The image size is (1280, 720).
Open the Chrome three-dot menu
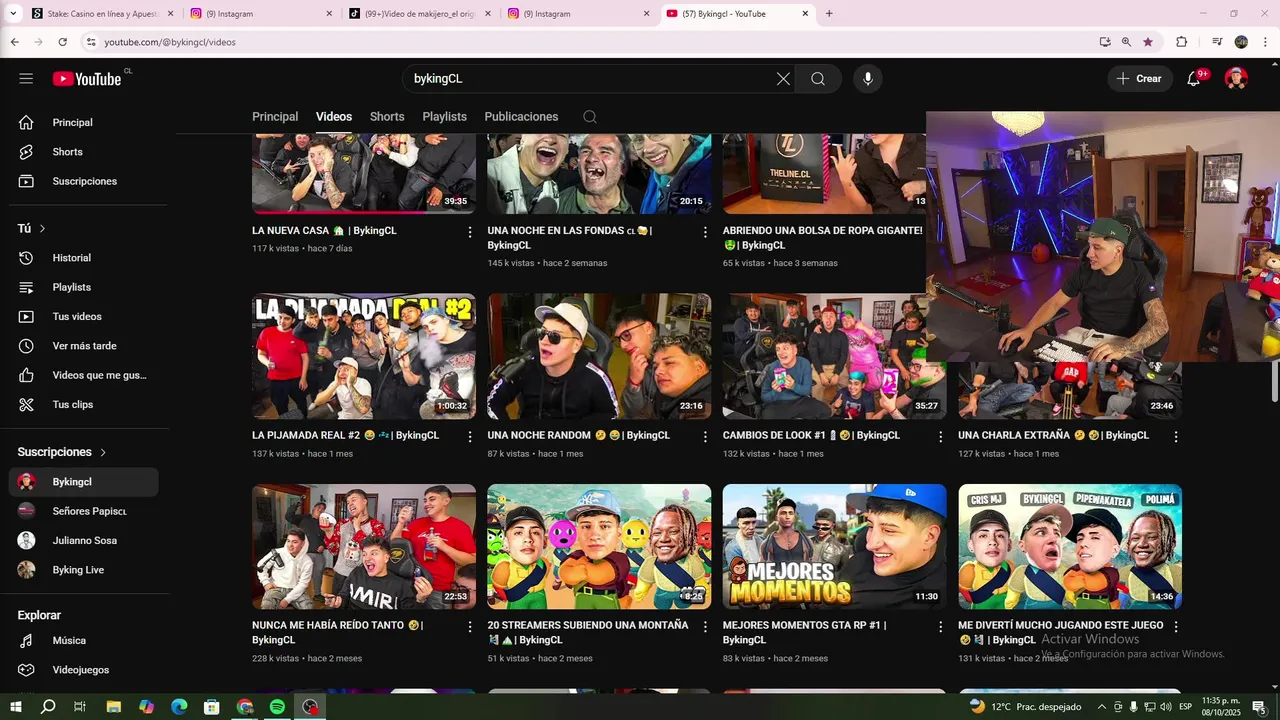(x=1263, y=42)
